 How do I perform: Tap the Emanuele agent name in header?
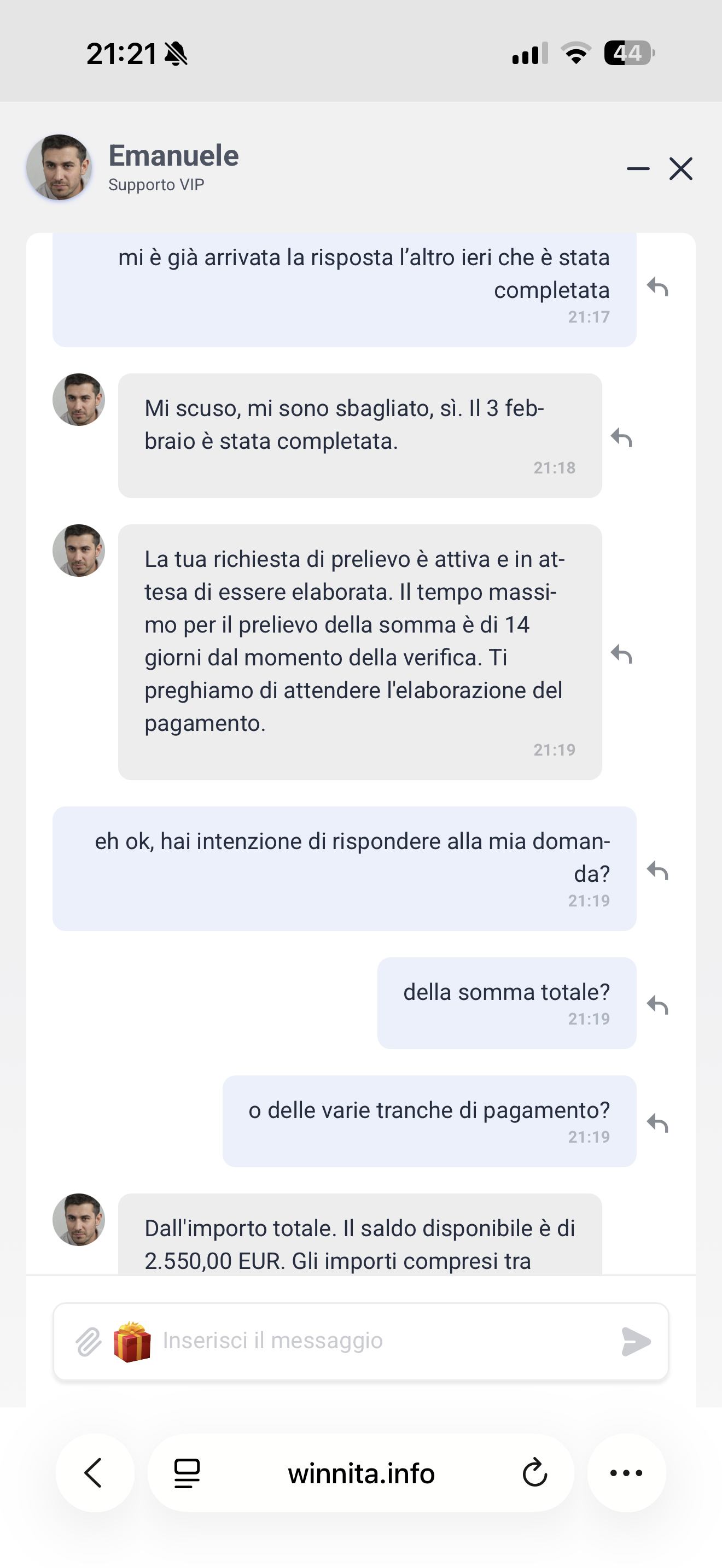click(x=173, y=156)
